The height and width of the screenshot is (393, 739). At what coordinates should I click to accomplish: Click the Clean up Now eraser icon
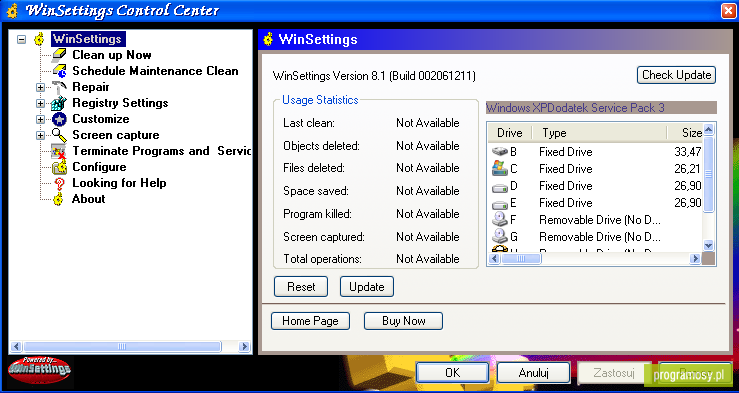59,55
